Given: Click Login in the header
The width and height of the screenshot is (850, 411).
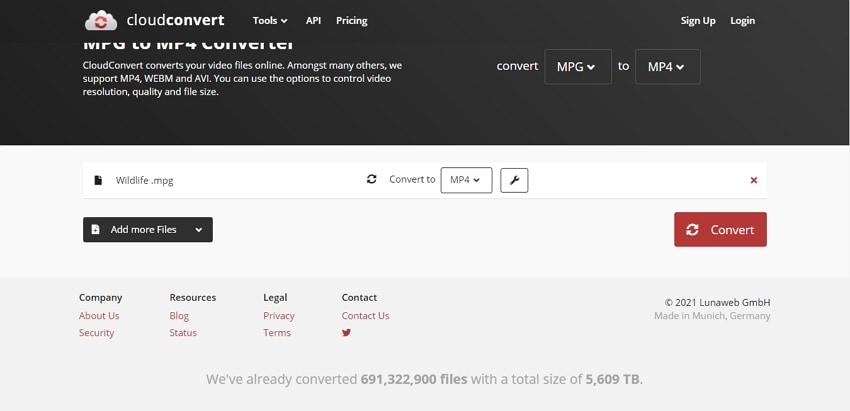Looking at the screenshot, I should tap(742, 21).
